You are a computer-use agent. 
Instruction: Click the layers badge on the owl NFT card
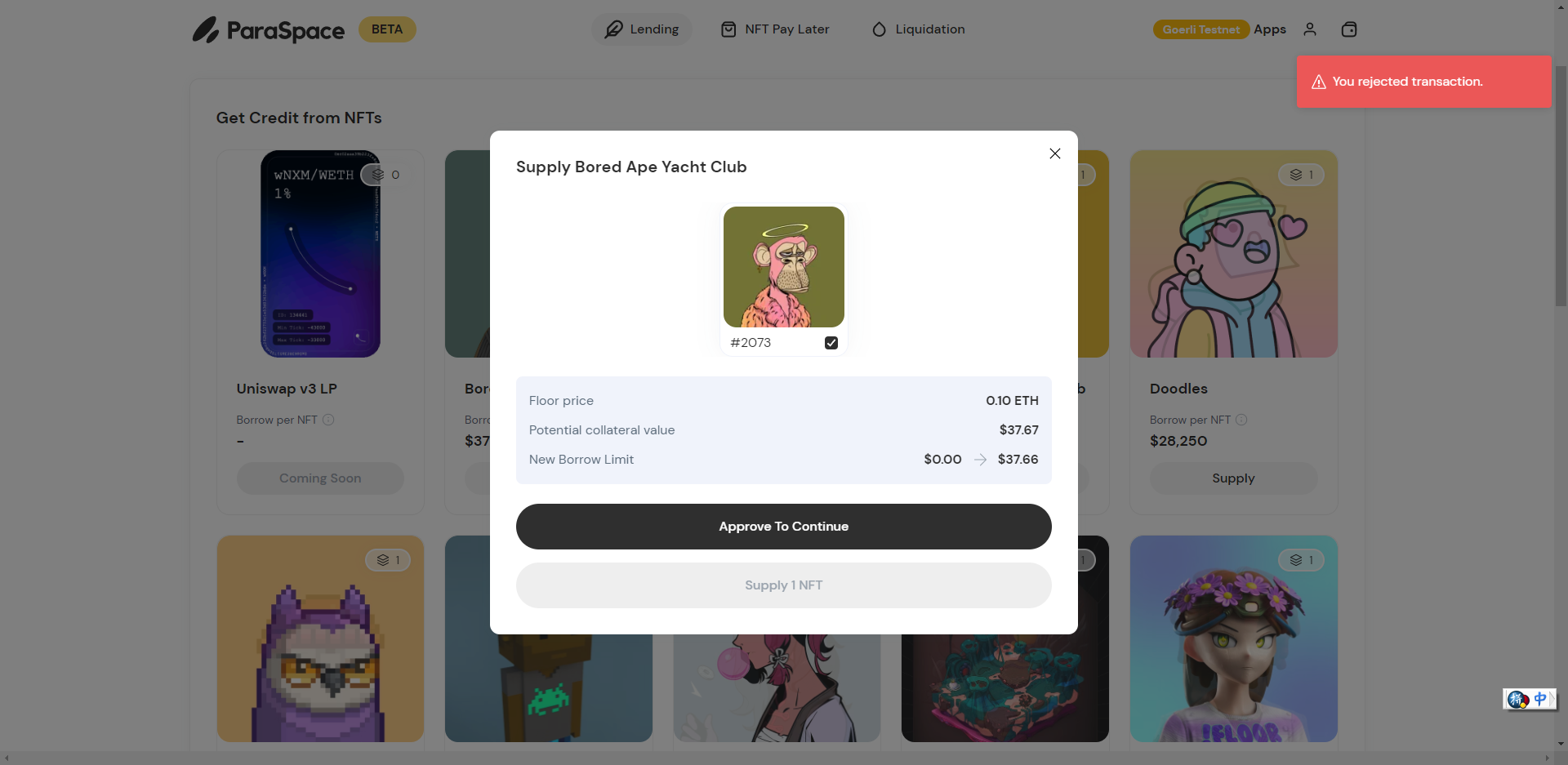388,560
